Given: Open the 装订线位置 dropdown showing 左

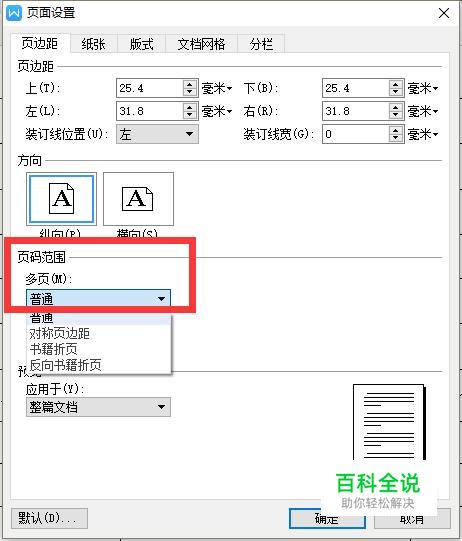Looking at the screenshot, I should coord(157,134).
